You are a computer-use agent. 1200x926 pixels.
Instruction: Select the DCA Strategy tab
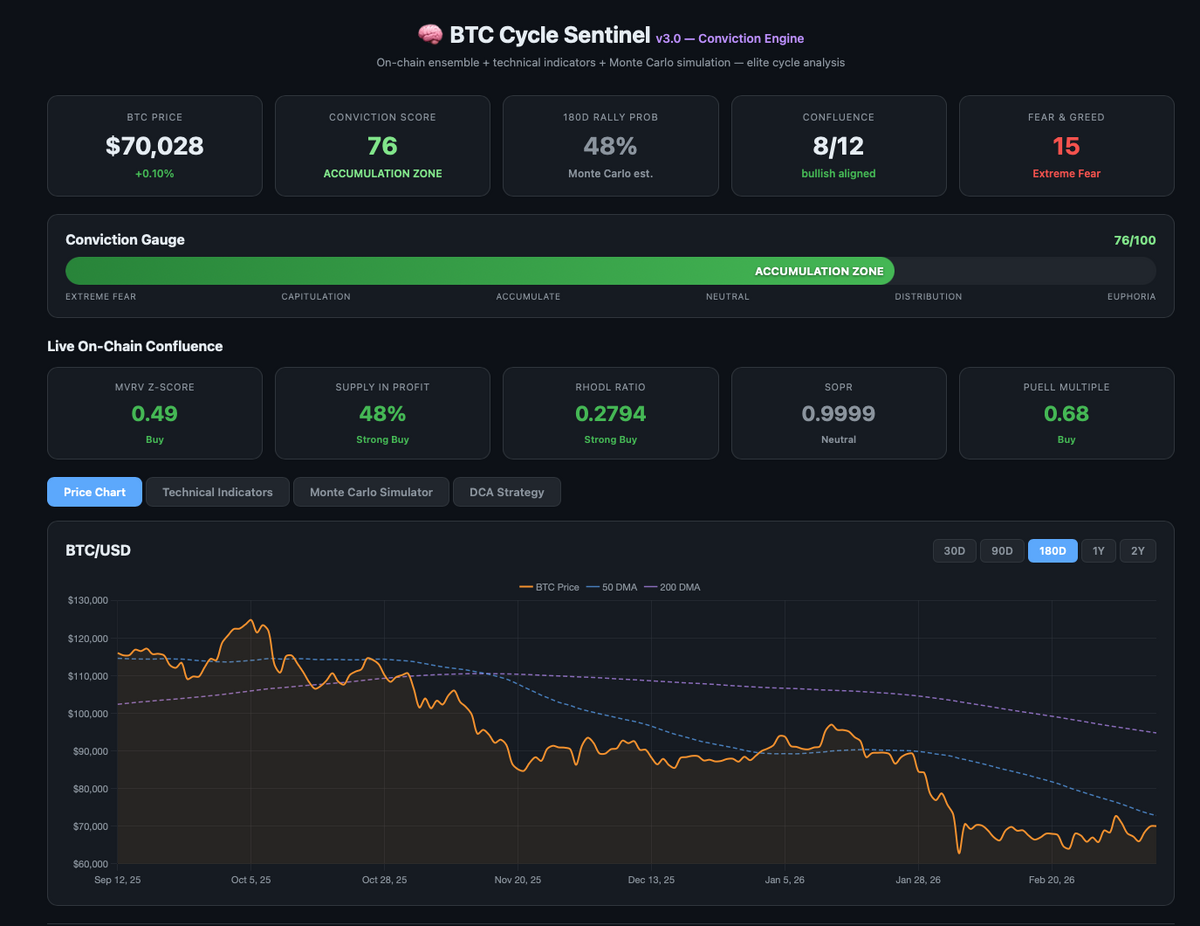coord(507,492)
